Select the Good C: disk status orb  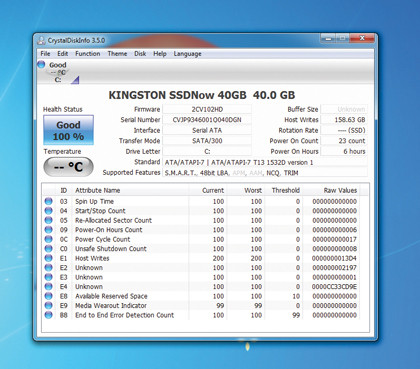(x=41, y=64)
